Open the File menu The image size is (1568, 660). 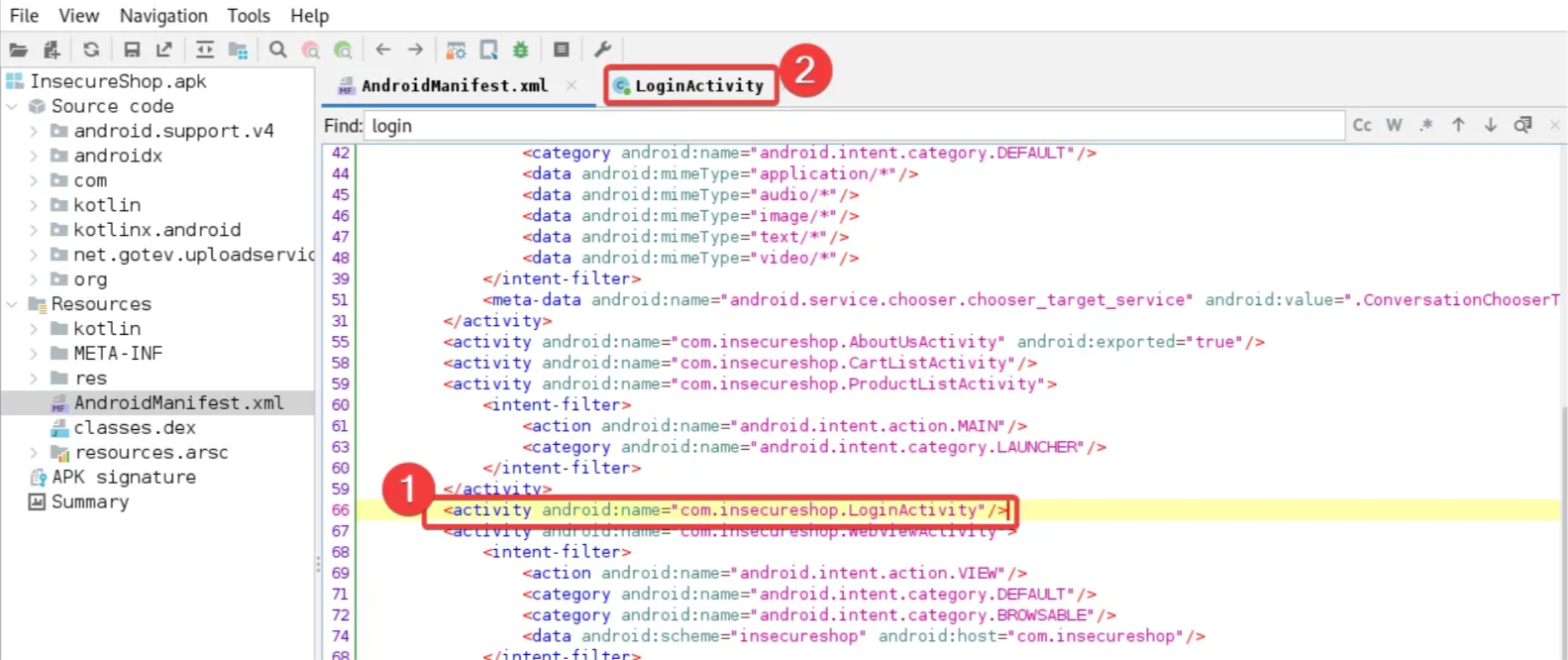[24, 16]
